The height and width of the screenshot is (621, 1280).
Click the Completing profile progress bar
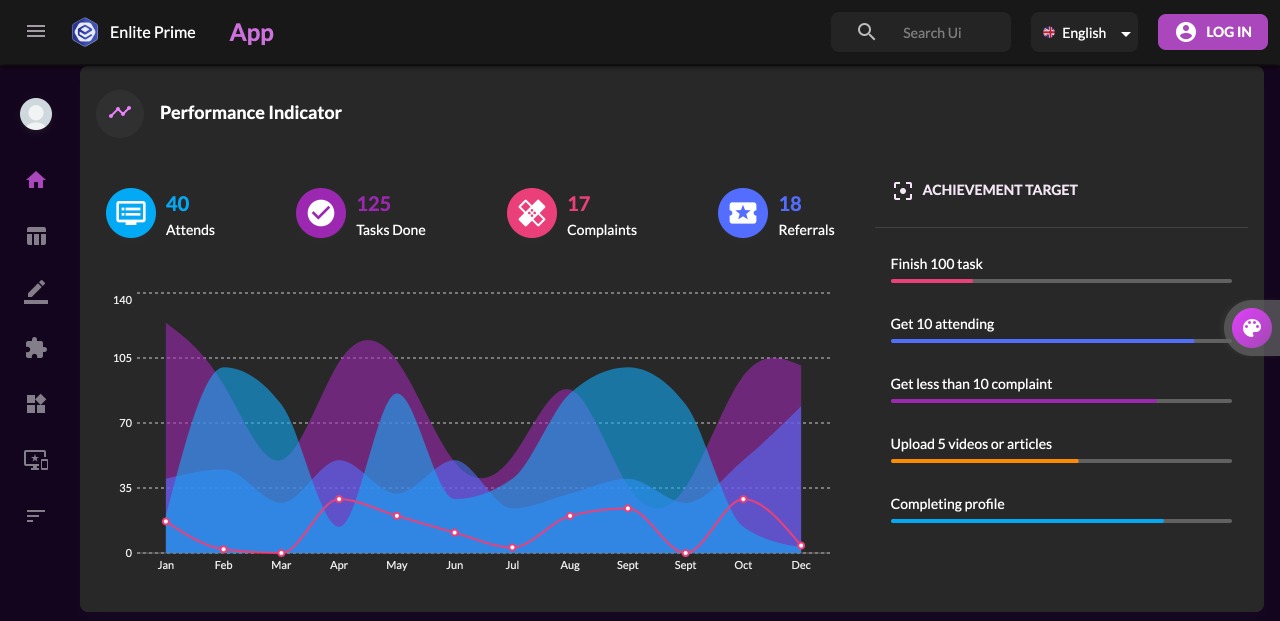1061,521
